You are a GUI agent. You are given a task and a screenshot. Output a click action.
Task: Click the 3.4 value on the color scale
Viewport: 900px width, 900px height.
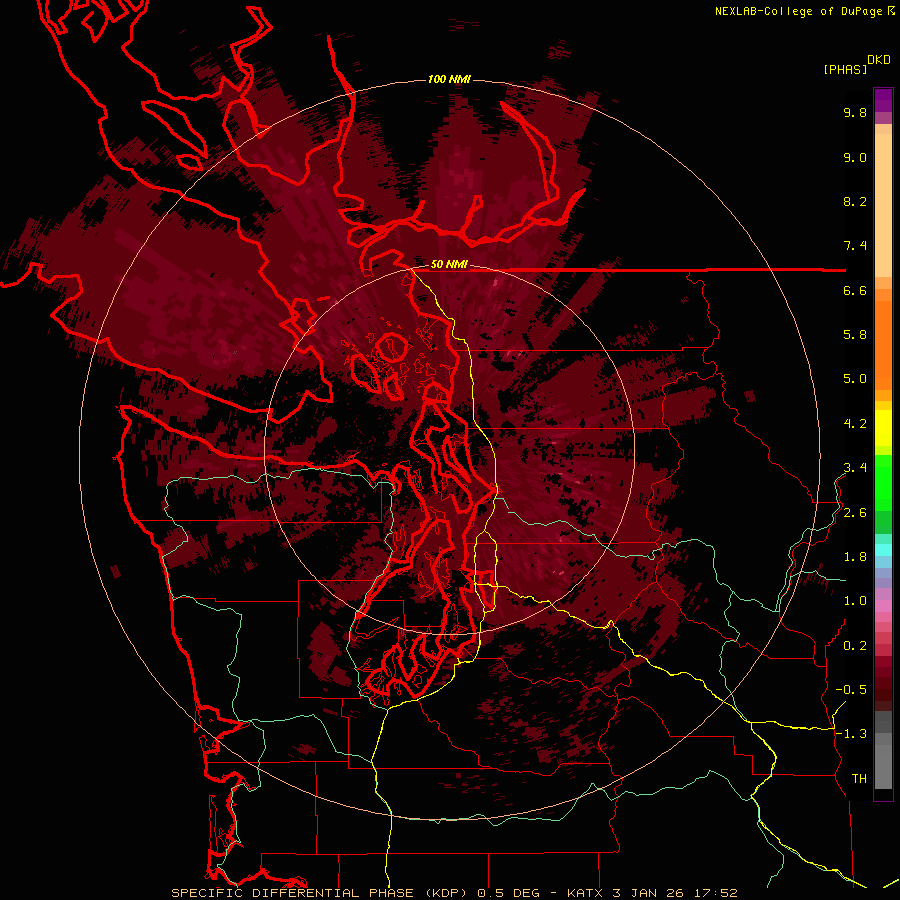coord(855,468)
